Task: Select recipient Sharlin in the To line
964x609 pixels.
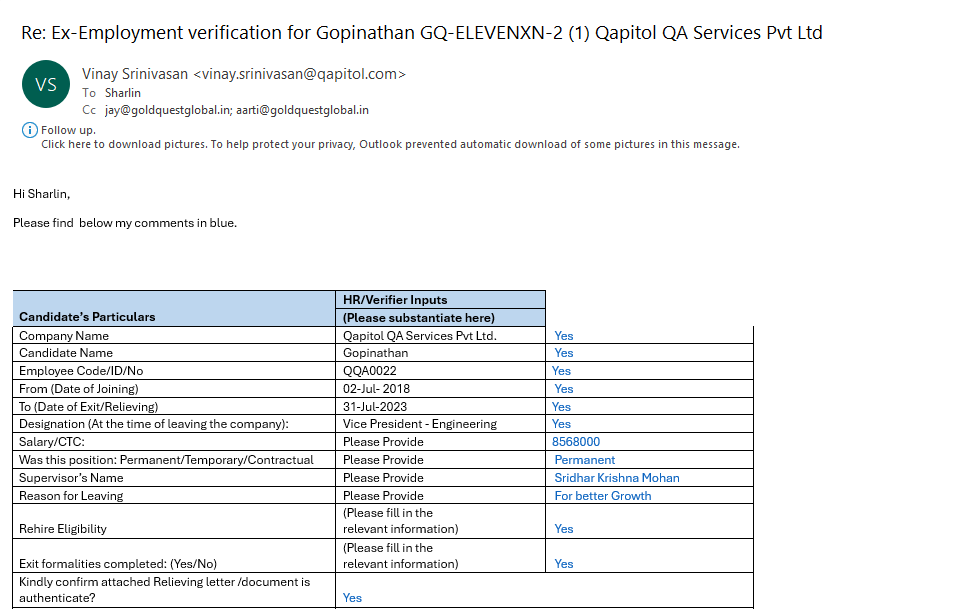Action: click(x=123, y=93)
